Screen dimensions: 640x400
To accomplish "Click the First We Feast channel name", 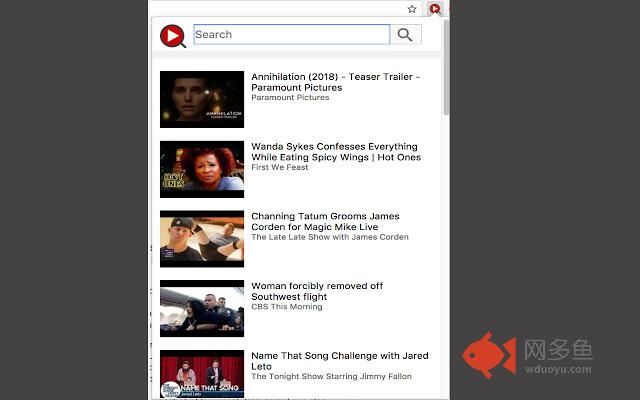I will [280, 167].
